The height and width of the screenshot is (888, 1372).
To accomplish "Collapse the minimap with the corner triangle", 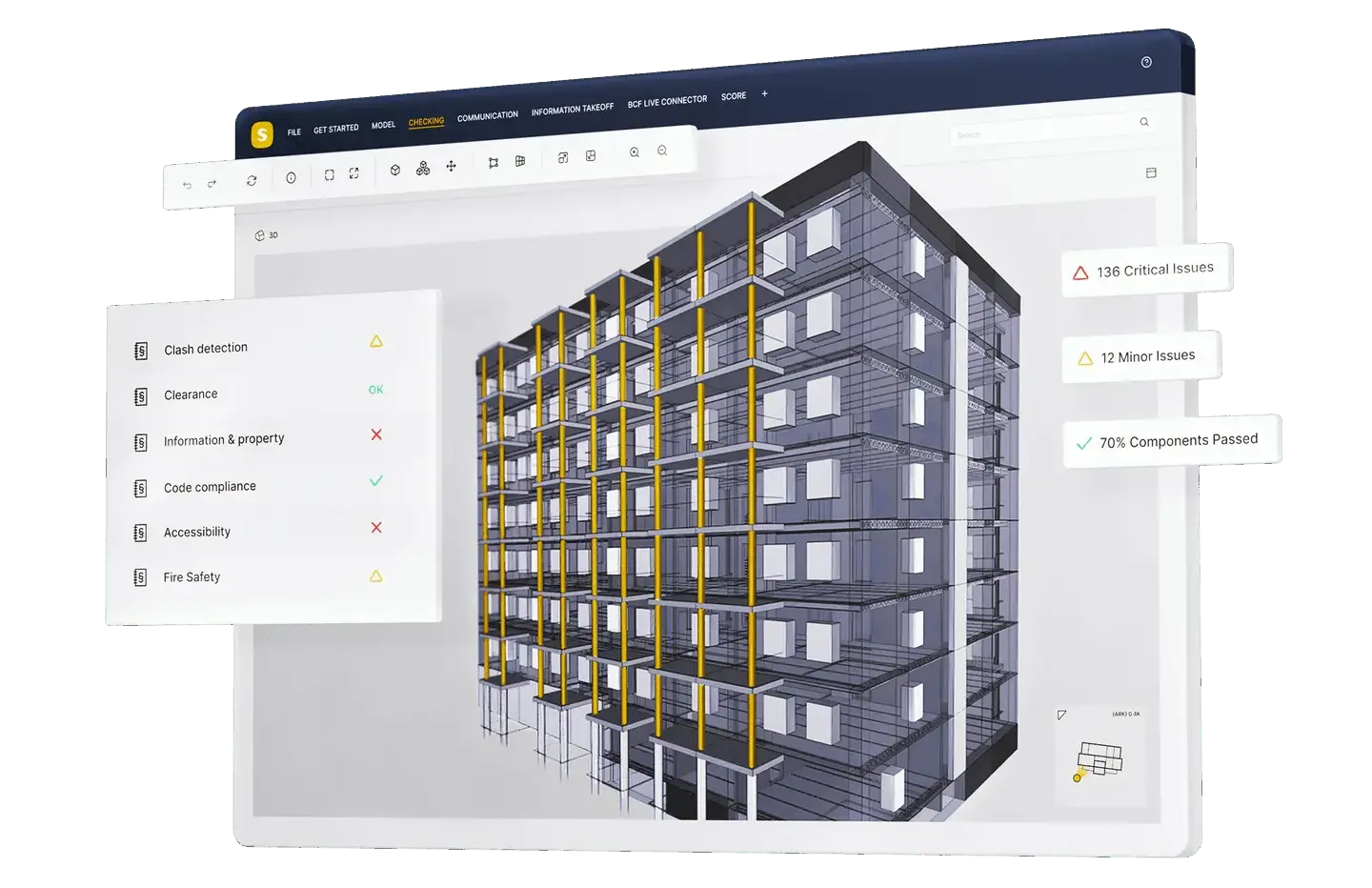I will coord(1061,715).
